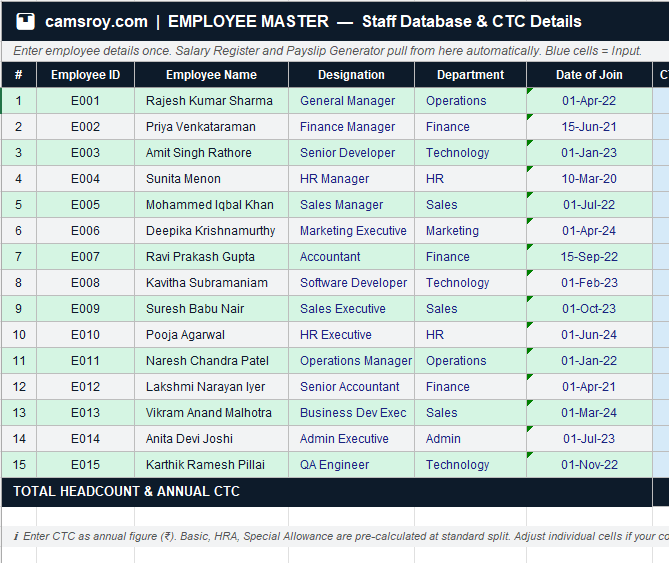The width and height of the screenshot is (669, 563).
Task: Click the Operations Manager designation cell
Action: point(351,361)
